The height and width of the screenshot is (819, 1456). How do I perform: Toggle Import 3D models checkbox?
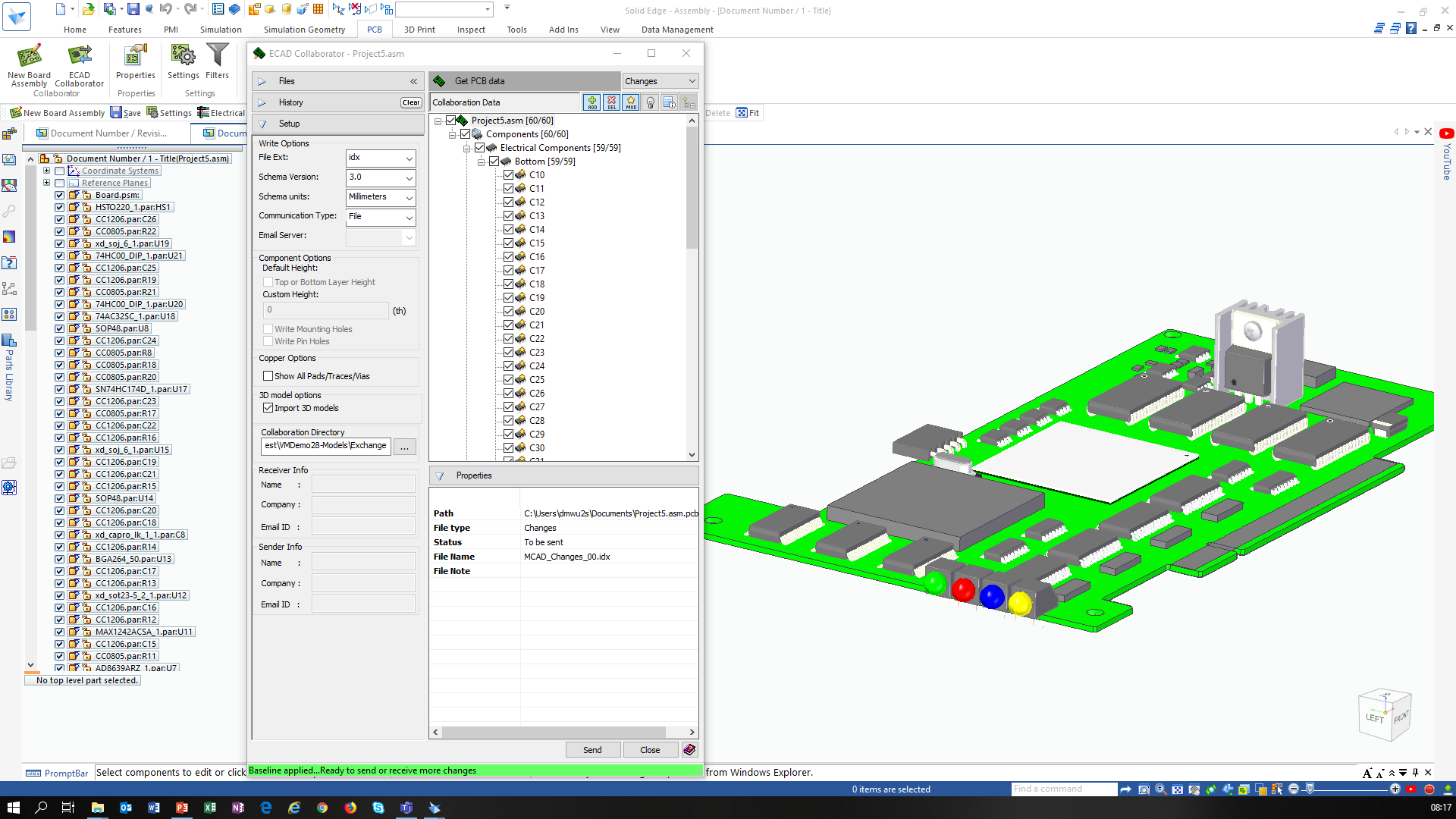(x=268, y=408)
